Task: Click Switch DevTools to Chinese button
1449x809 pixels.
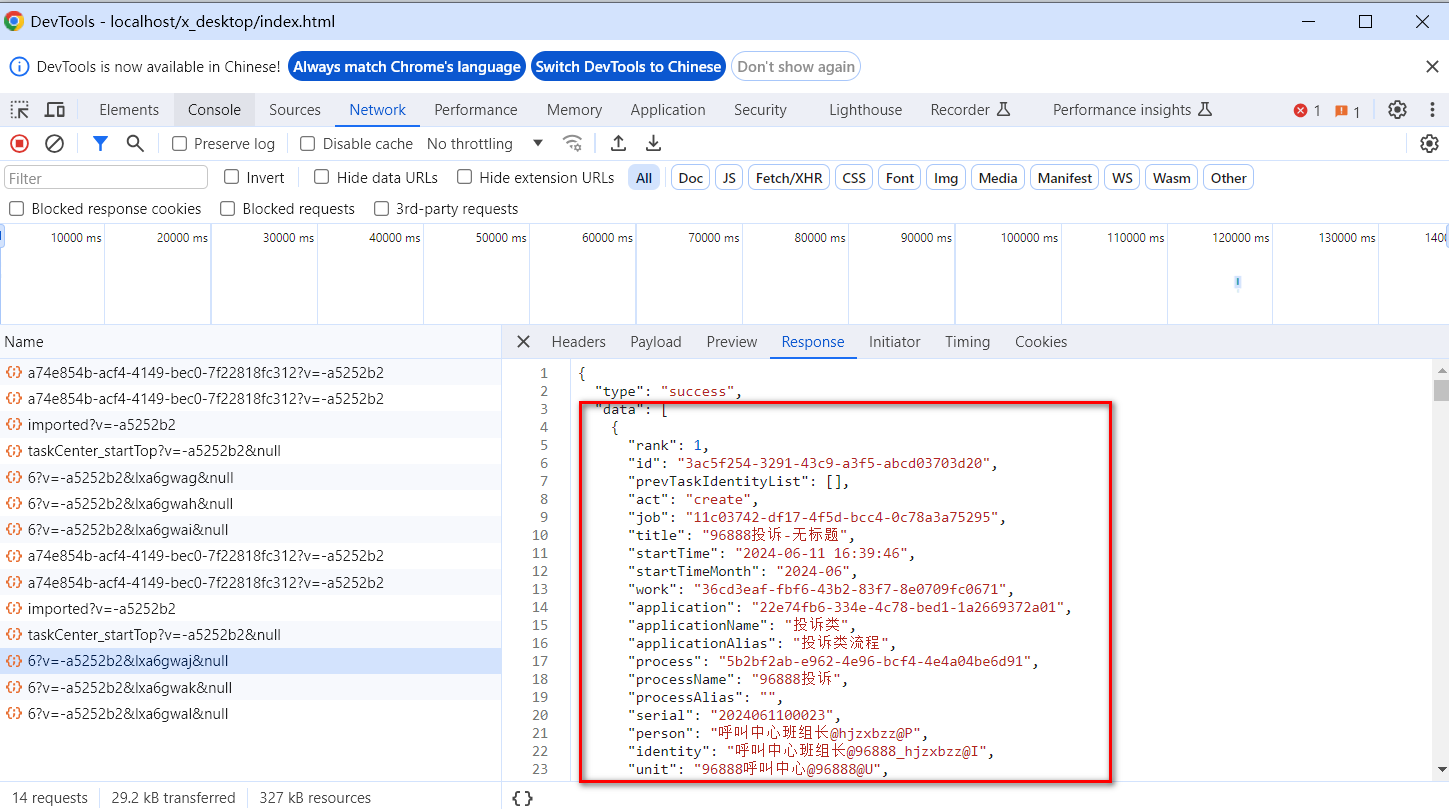Action: (628, 67)
